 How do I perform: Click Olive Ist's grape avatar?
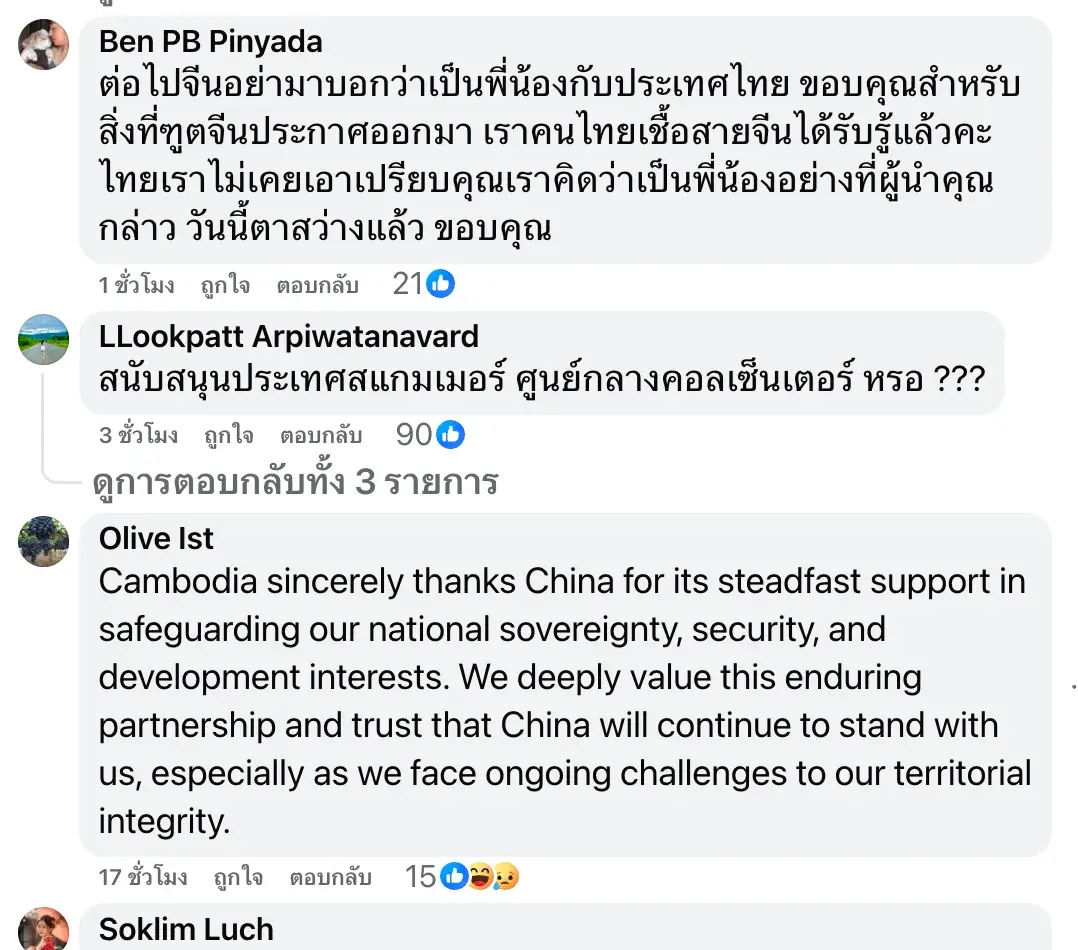pyautogui.click(x=44, y=541)
